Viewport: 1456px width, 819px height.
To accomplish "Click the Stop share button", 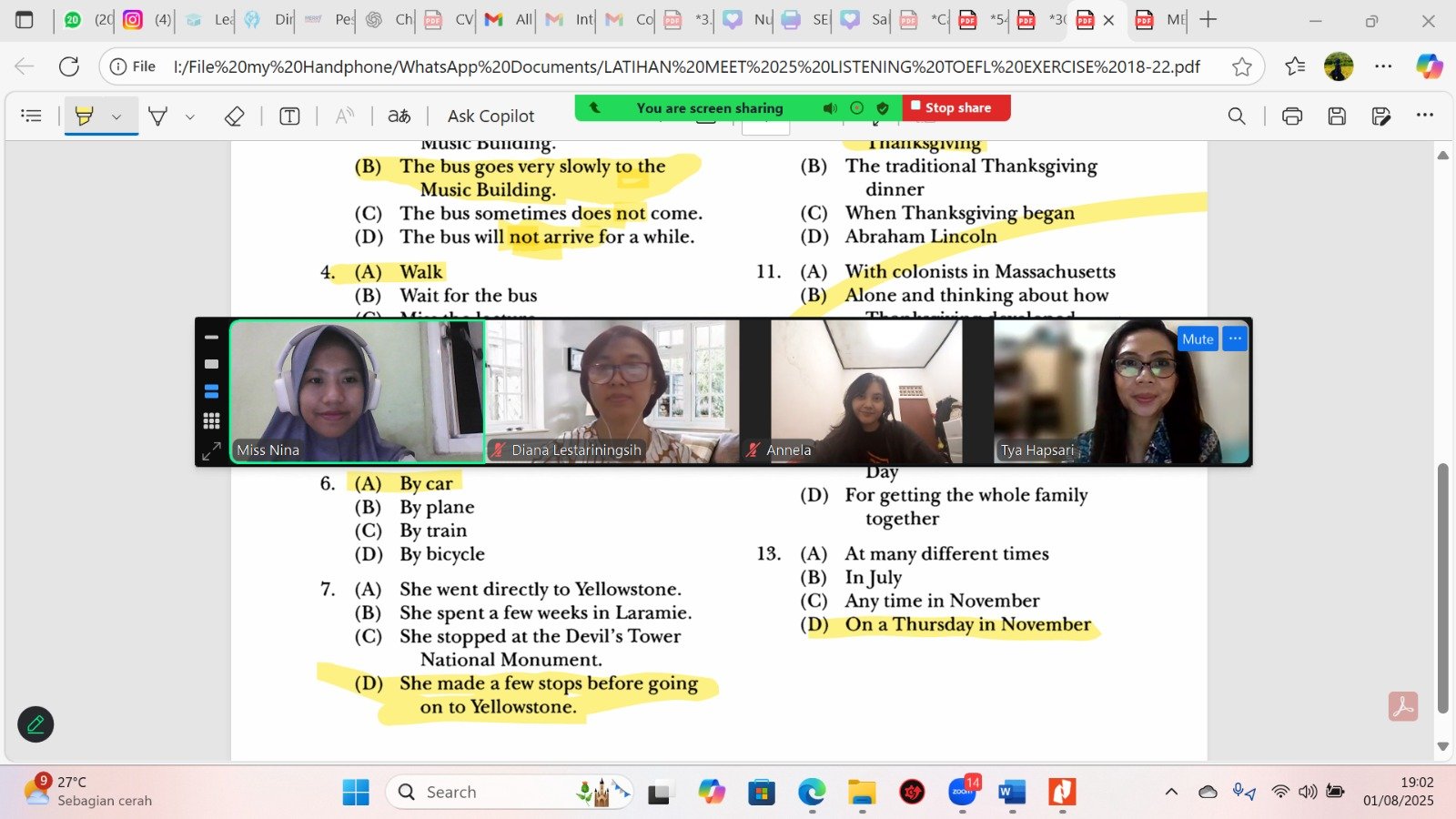I will tap(956, 107).
